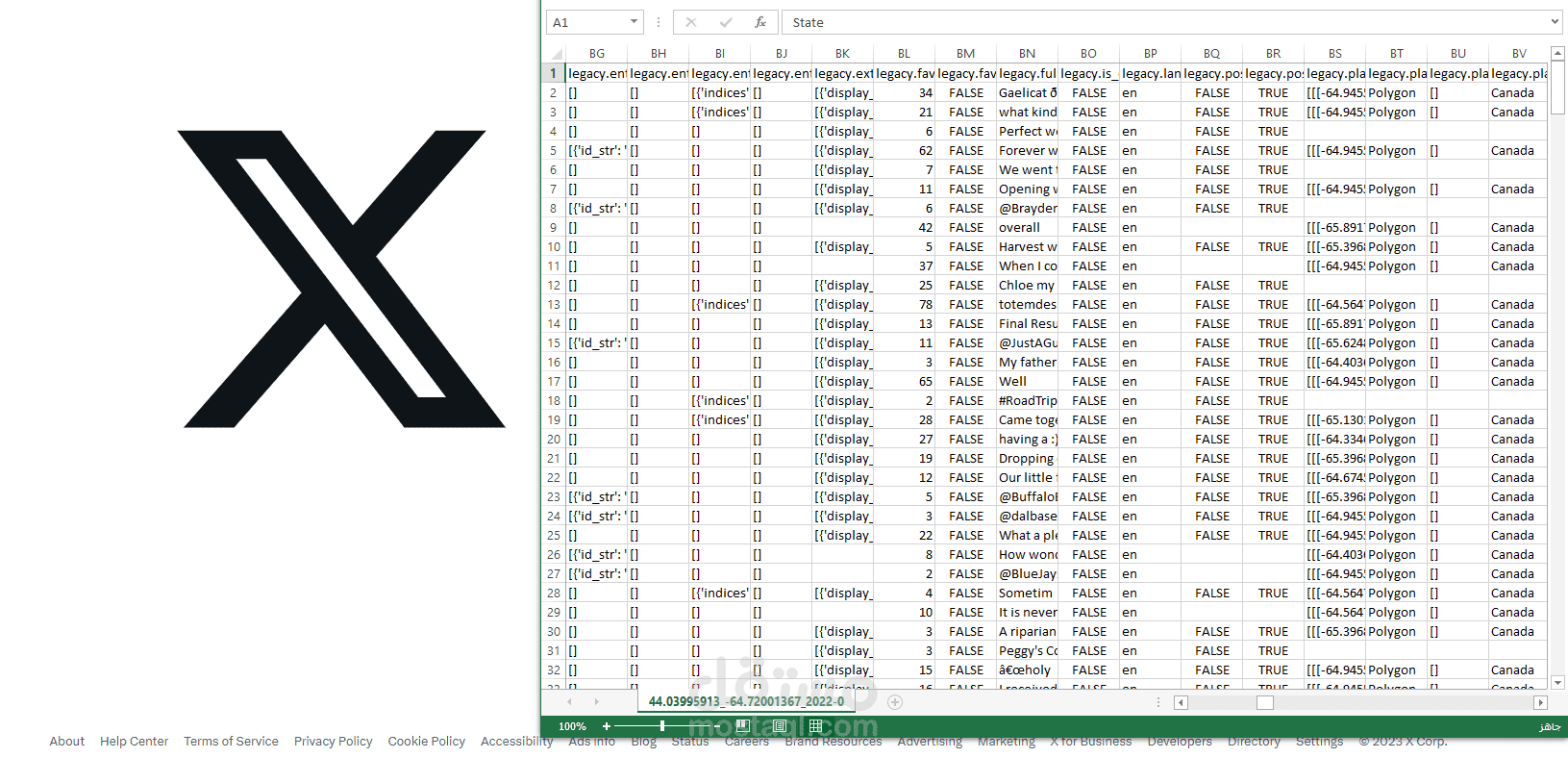Click the Select All corner triangle
This screenshot has height=758, width=1568.
pos(556,54)
